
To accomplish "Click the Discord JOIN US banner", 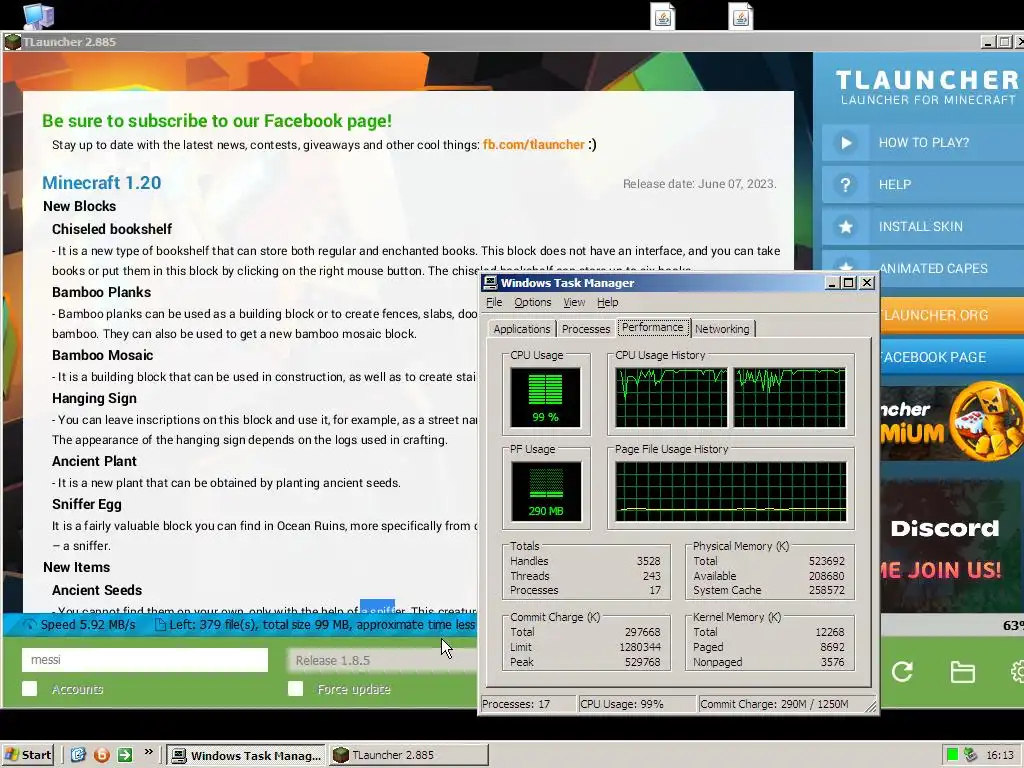I will tap(952, 545).
